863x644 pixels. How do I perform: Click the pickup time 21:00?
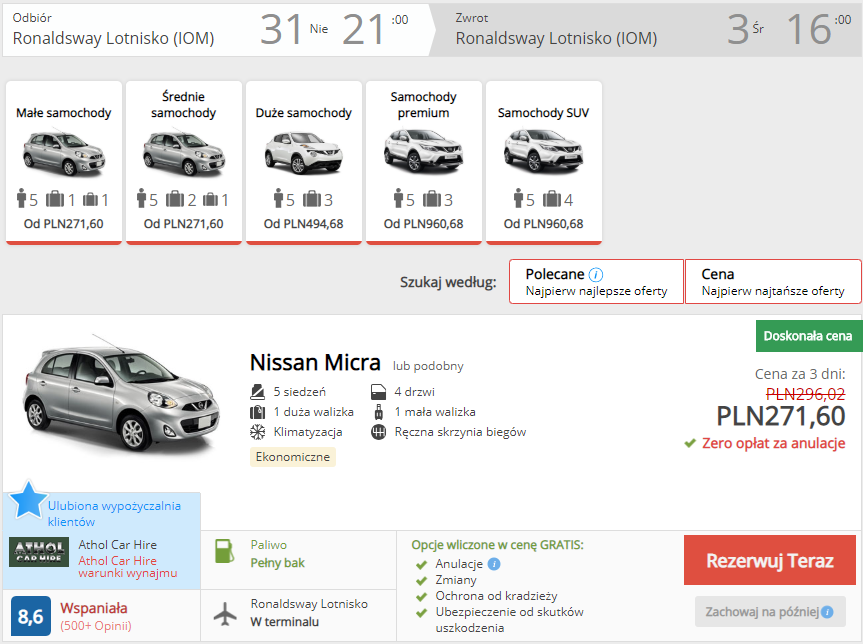pyautogui.click(x=375, y=29)
